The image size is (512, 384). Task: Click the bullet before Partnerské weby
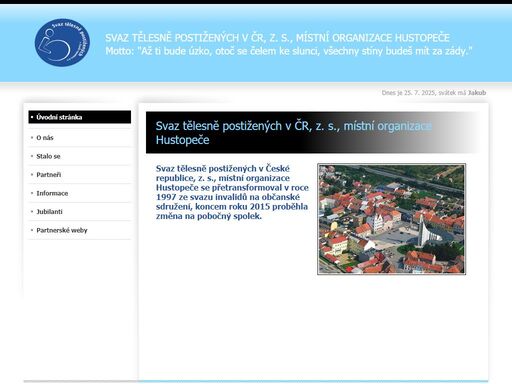[32, 230]
